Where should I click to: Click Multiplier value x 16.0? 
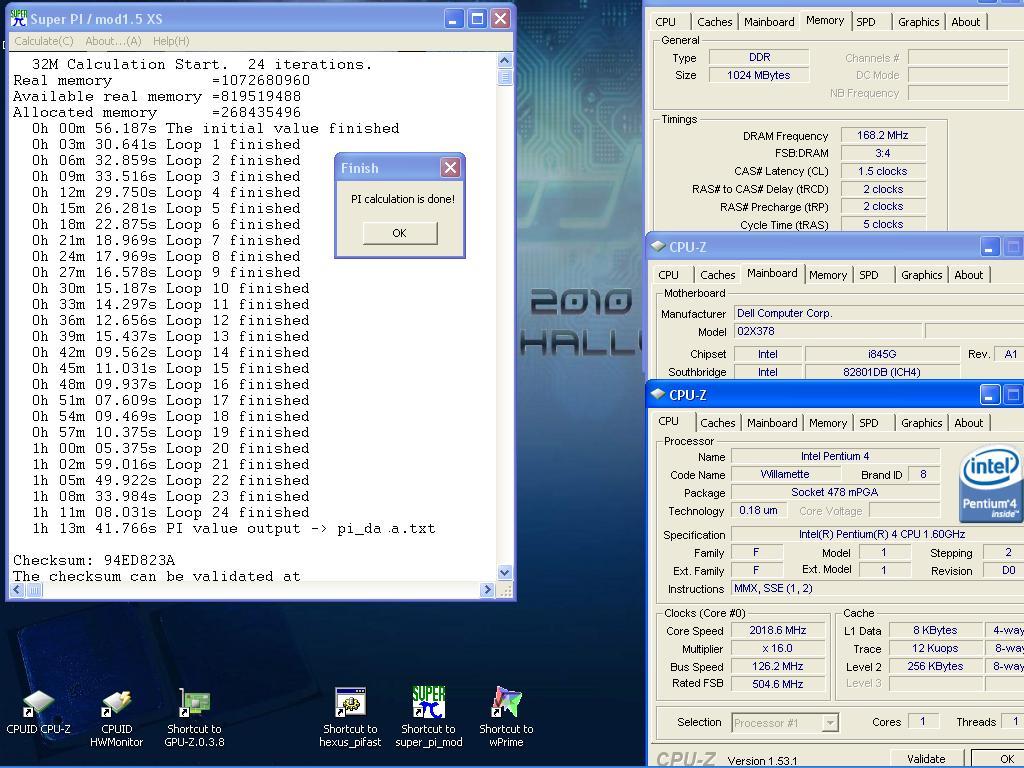click(x=778, y=648)
